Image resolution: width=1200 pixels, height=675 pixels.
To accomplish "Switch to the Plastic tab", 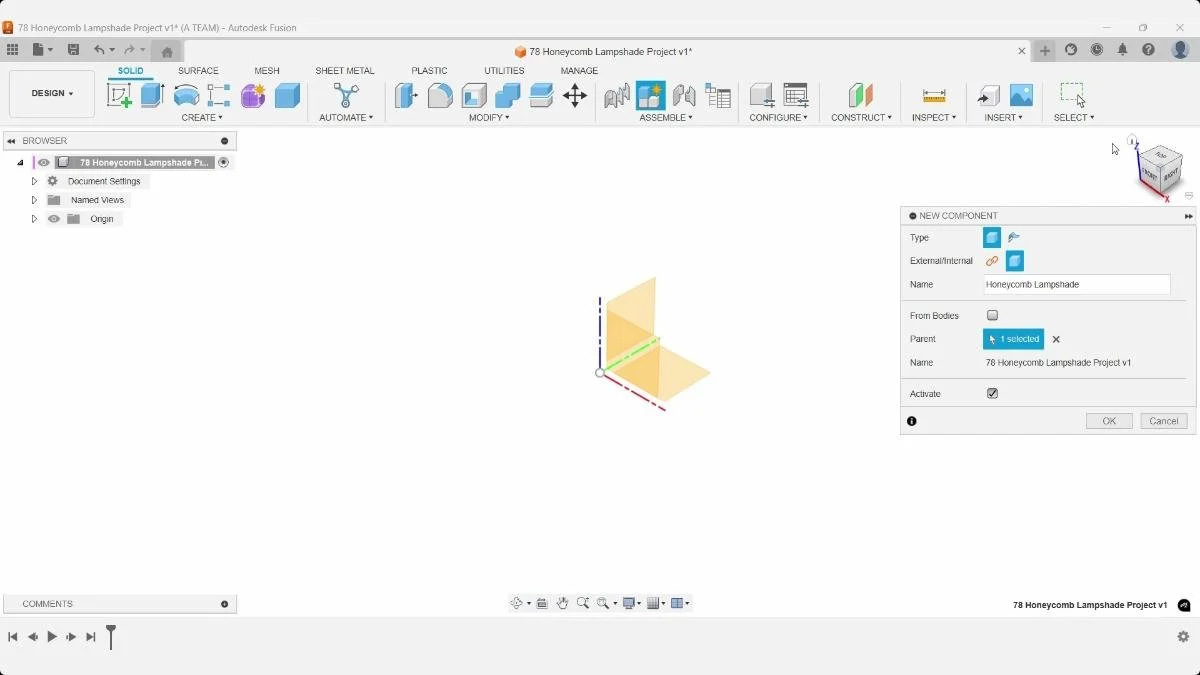I will point(429,71).
